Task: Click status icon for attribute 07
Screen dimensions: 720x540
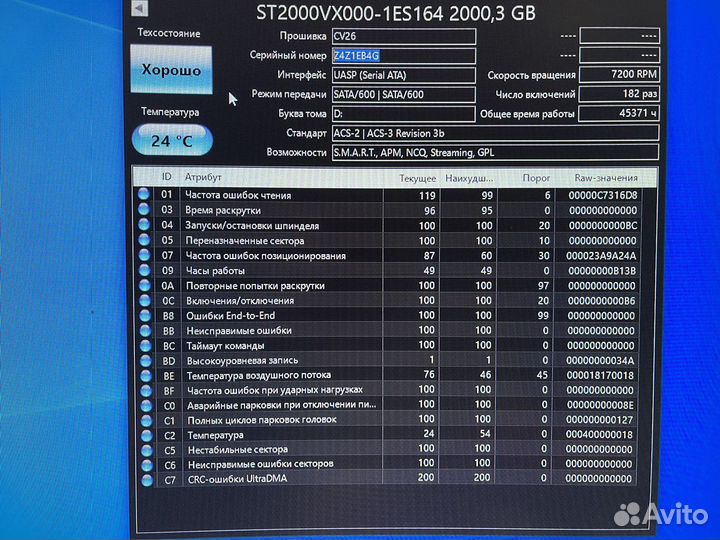Action: 145,255
